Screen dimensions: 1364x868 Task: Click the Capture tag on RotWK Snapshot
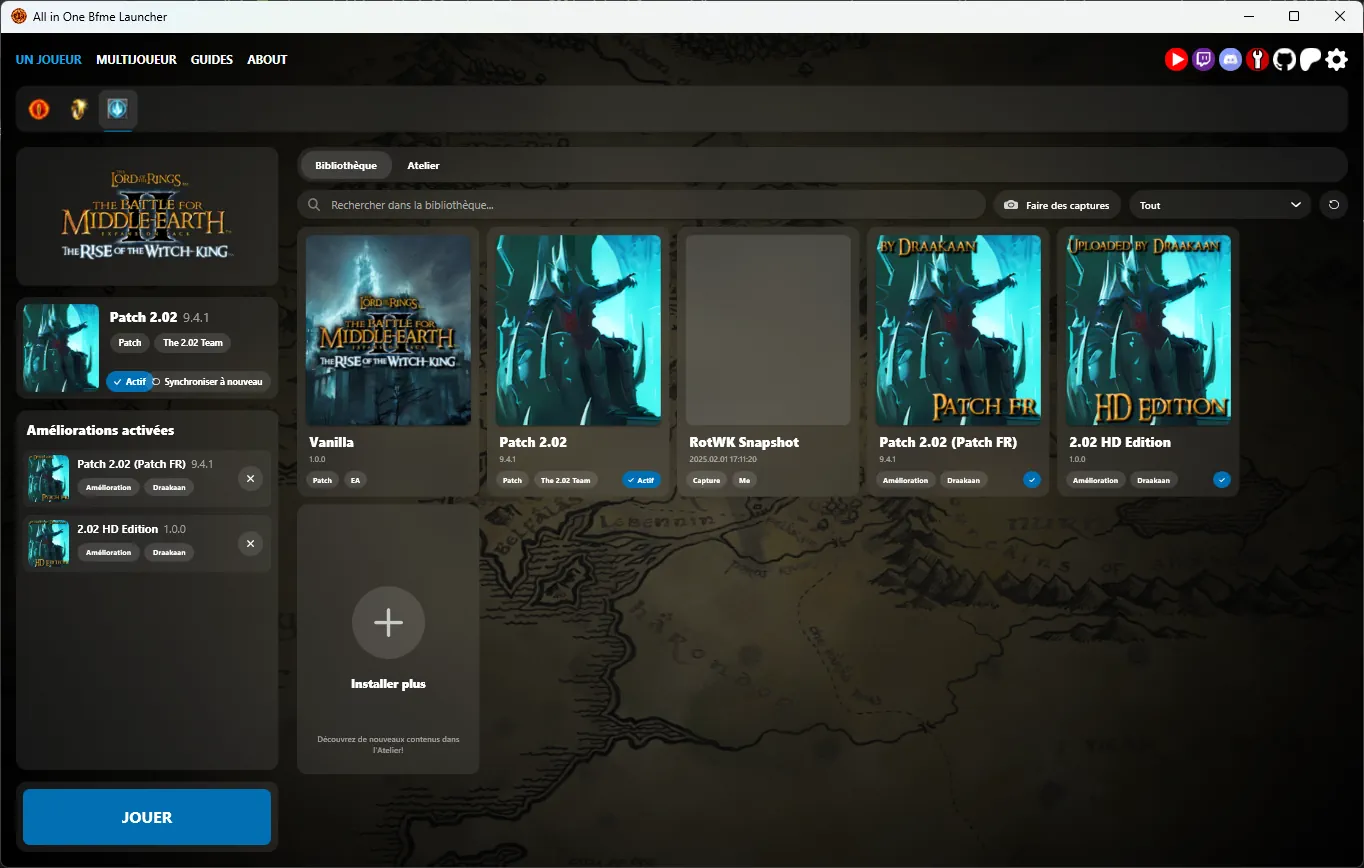(x=707, y=480)
